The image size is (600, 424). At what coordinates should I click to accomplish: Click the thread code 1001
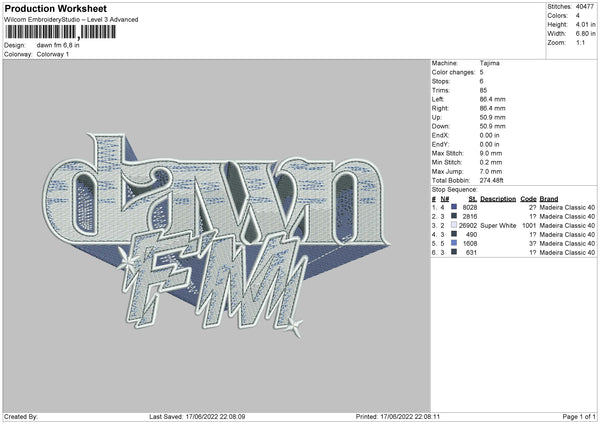[529, 225]
